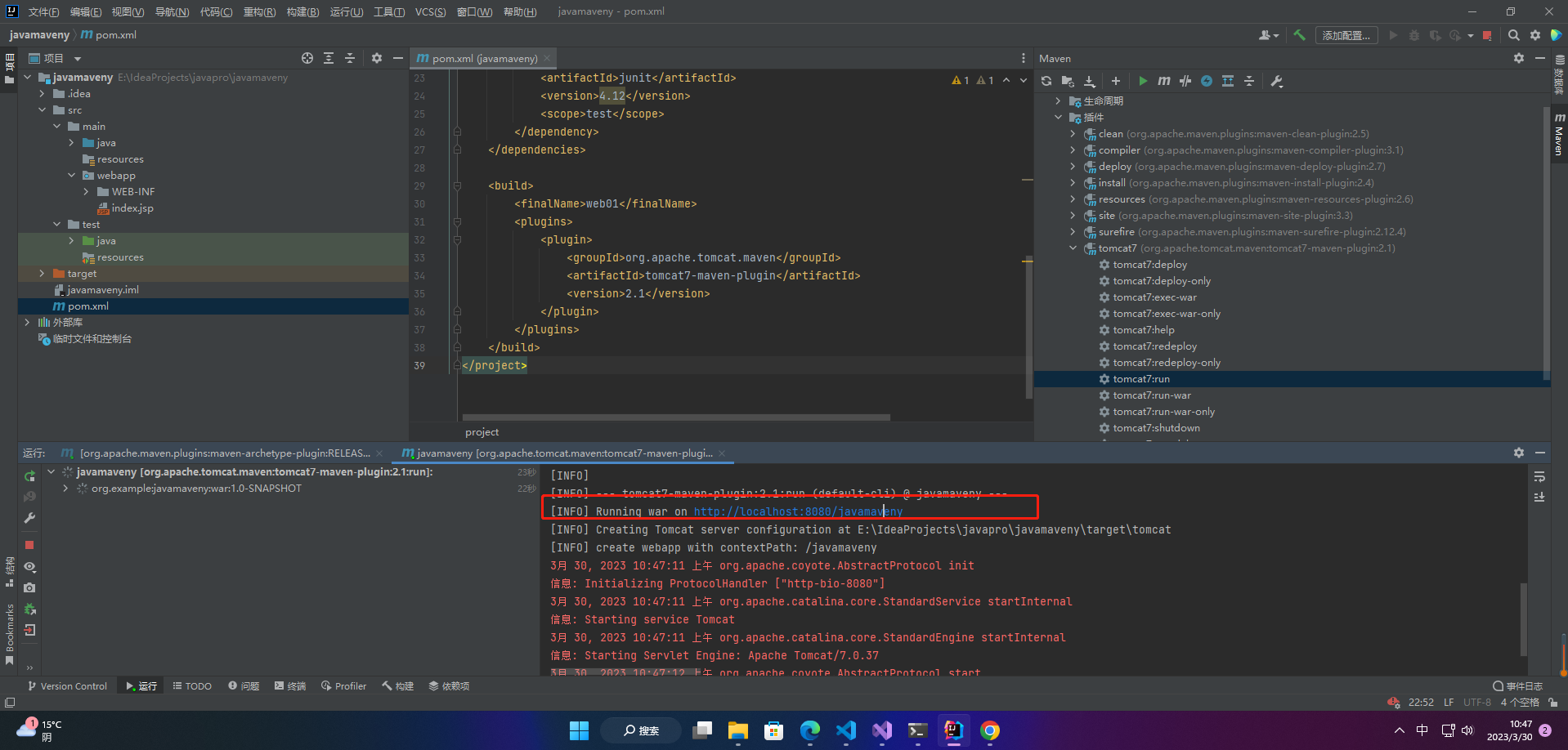This screenshot has height=750, width=1568.
Task: Collapse the tomcat7 plugin node
Action: 1073,248
